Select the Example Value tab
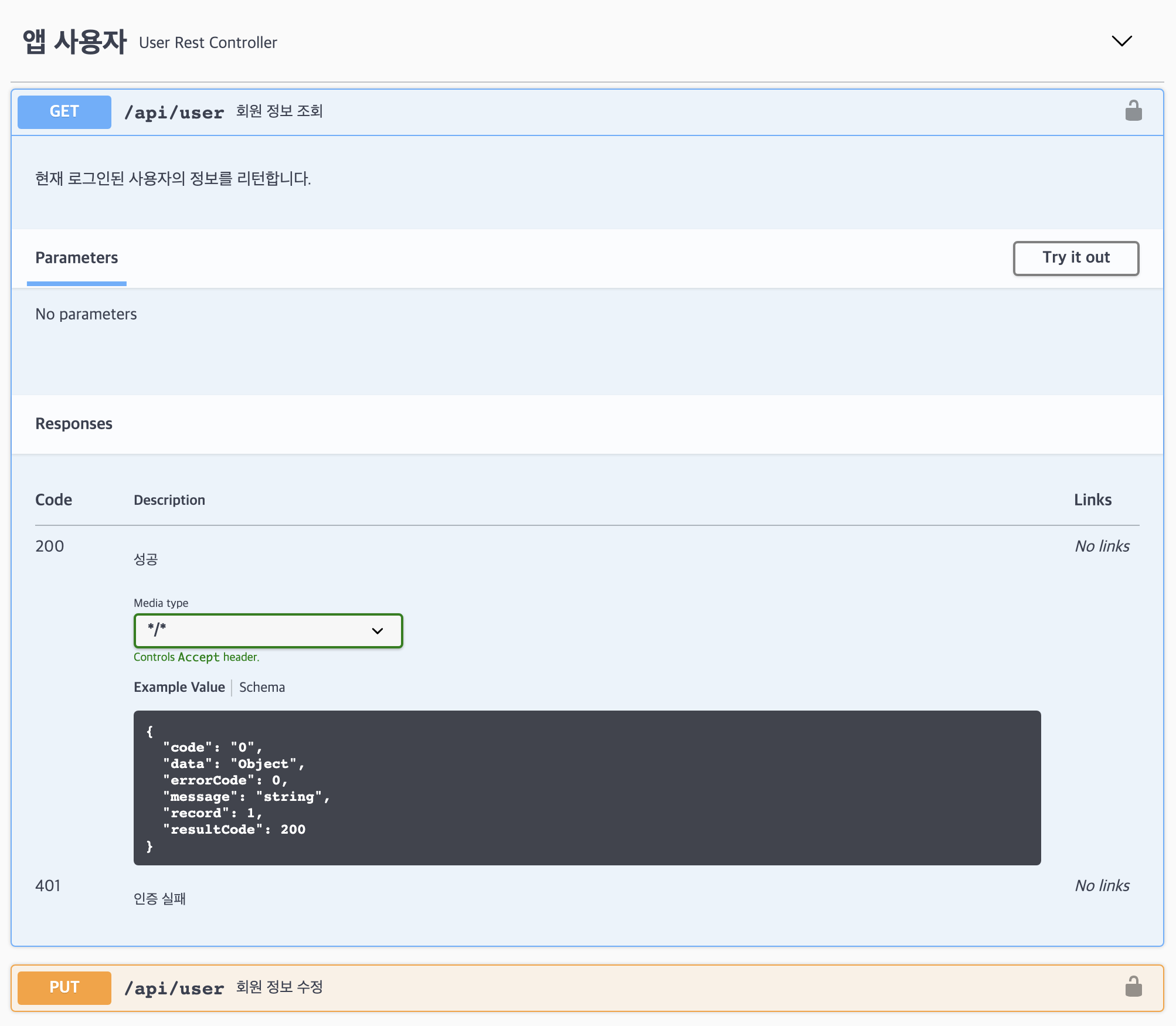This screenshot has width=1176, height=1026. coord(179,687)
